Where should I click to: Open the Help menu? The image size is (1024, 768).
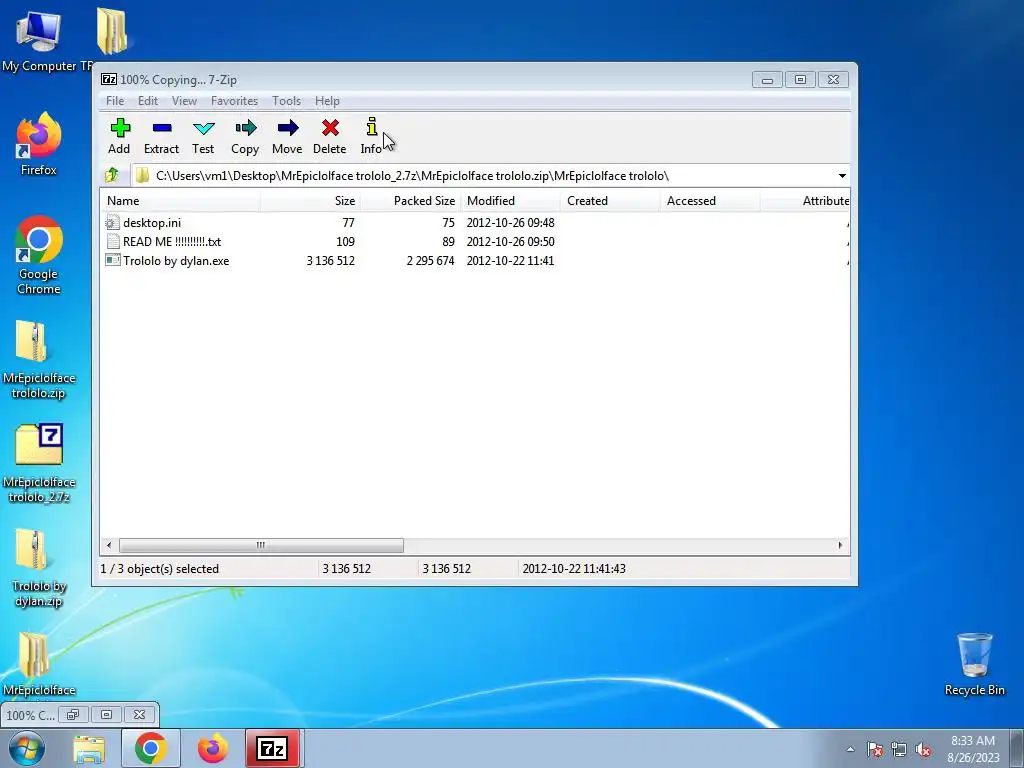click(327, 101)
